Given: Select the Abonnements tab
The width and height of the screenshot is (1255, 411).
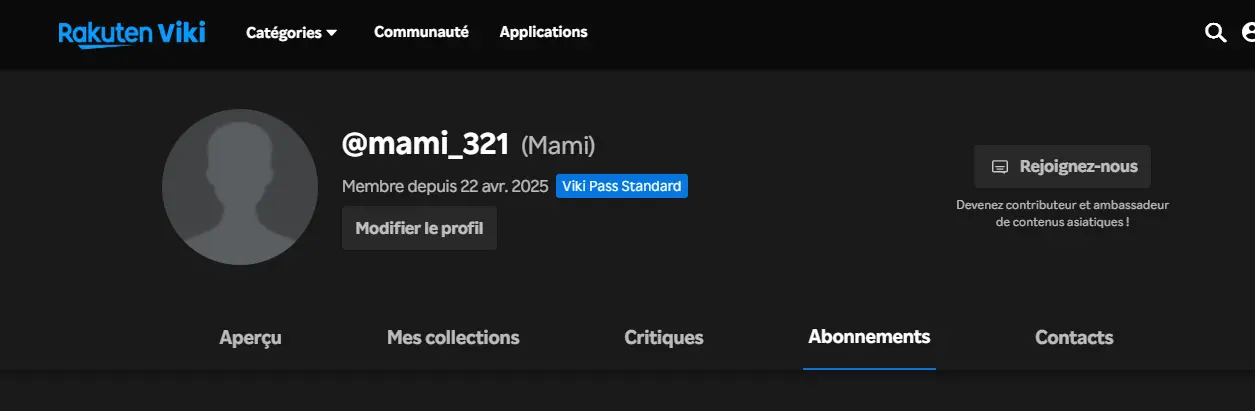Looking at the screenshot, I should (869, 337).
